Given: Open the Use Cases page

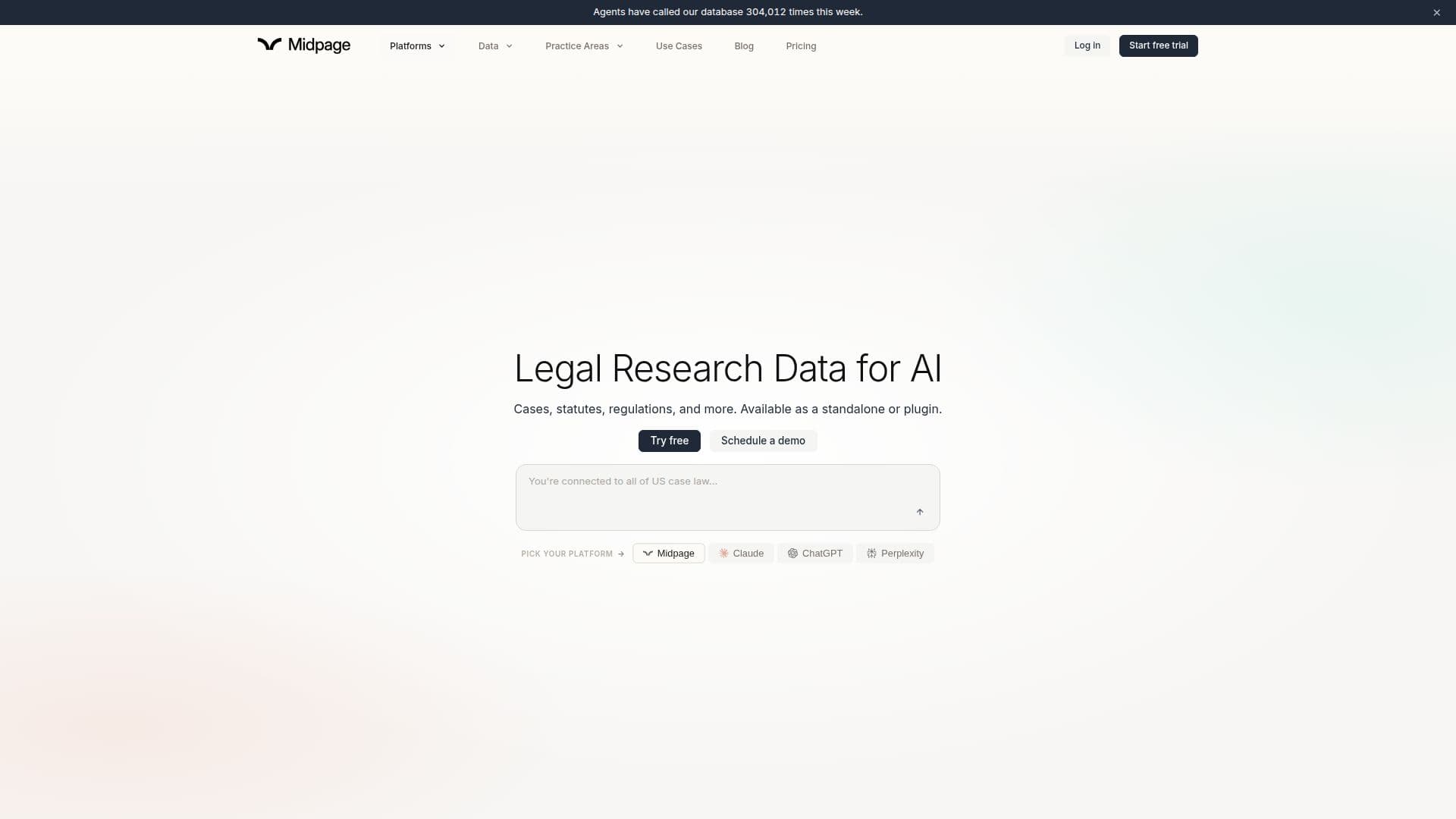Looking at the screenshot, I should click(679, 46).
